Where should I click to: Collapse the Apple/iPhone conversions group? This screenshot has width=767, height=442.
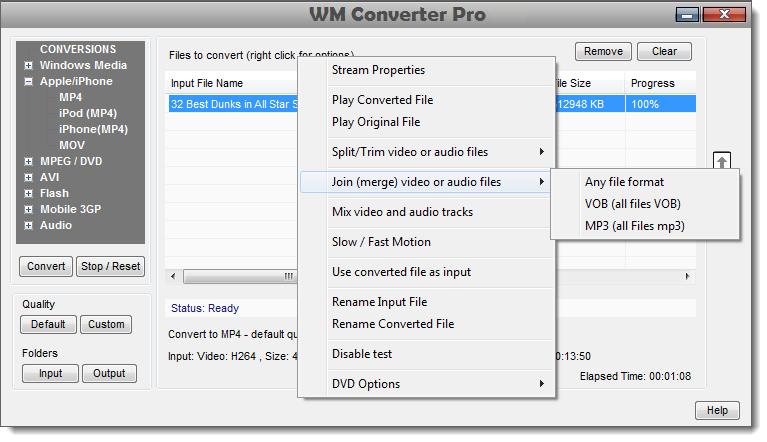point(29,82)
